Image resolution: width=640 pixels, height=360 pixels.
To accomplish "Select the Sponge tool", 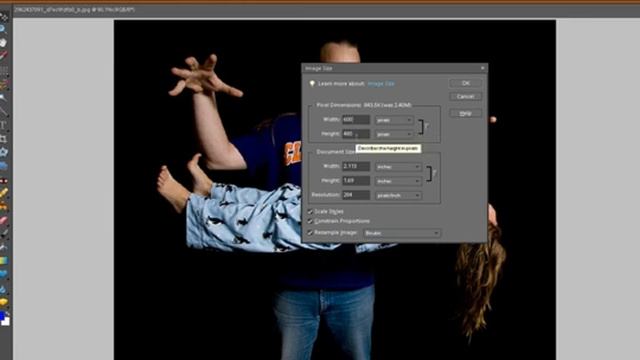I will [x=3, y=302].
